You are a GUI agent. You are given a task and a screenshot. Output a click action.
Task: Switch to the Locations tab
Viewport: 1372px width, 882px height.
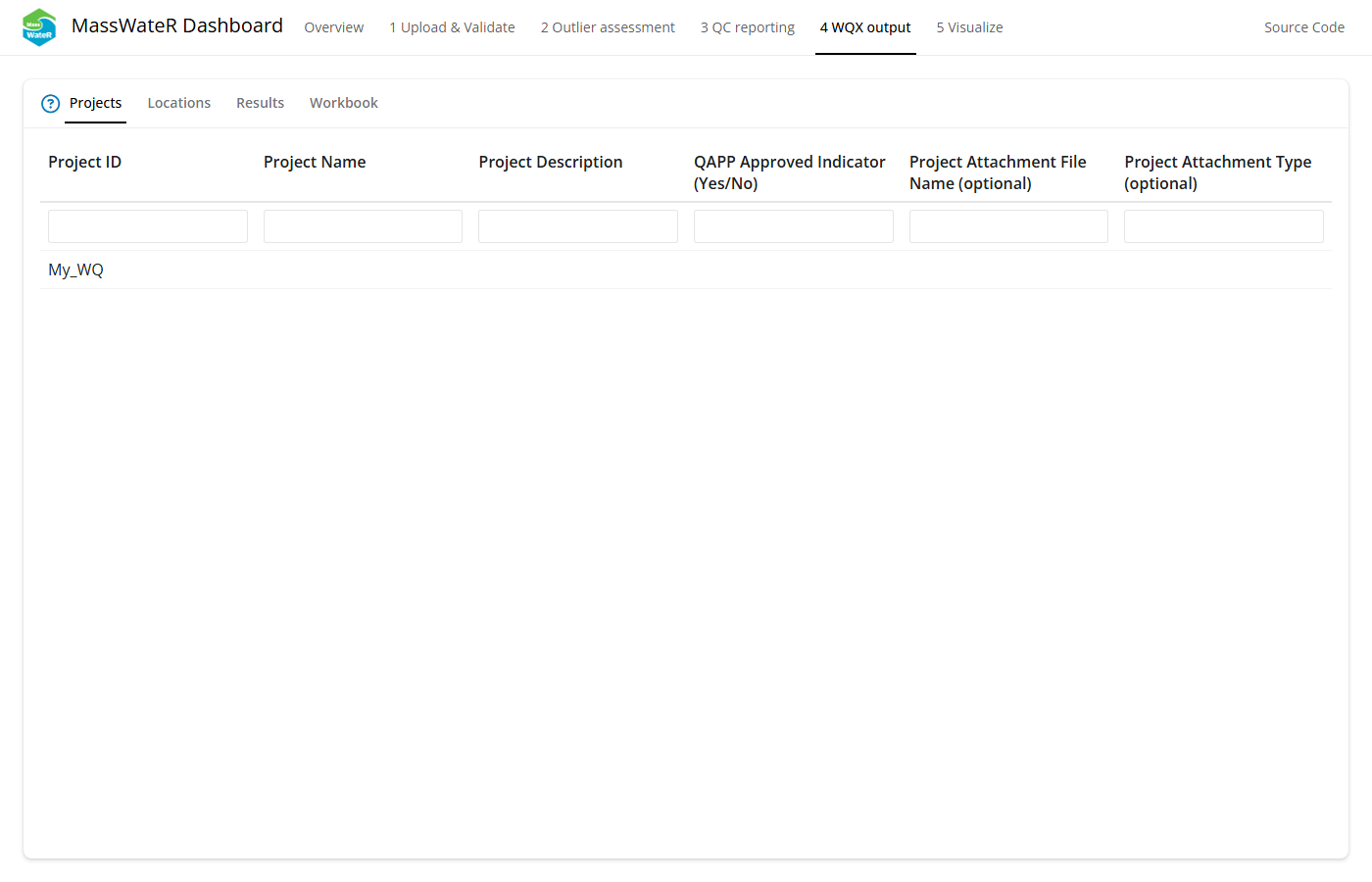pos(179,103)
